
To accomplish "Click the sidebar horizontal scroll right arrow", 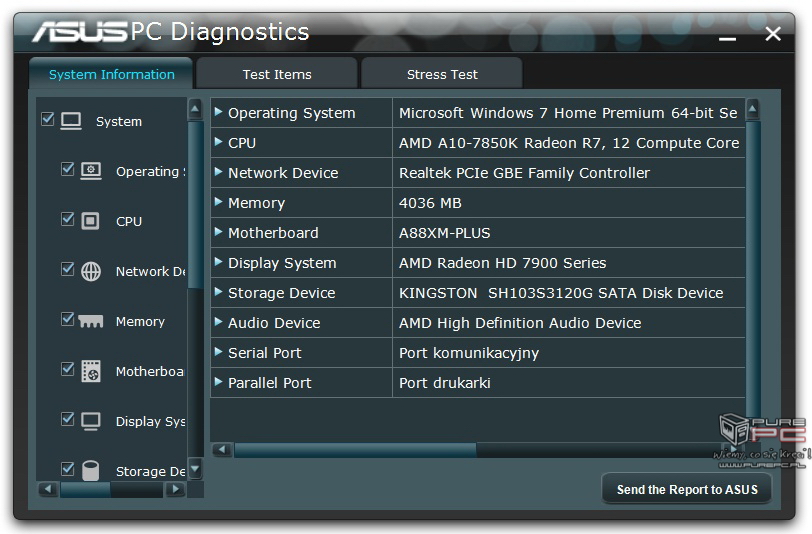I will tap(175, 489).
